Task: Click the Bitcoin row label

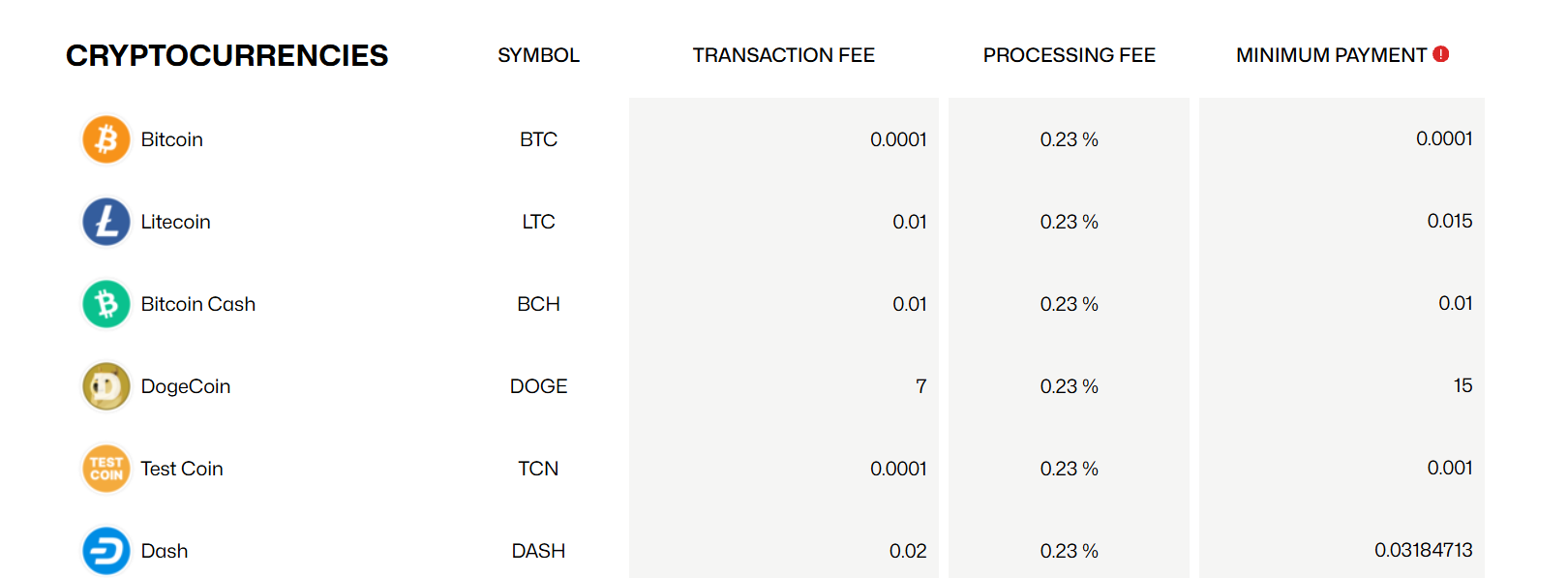Action: point(172,138)
